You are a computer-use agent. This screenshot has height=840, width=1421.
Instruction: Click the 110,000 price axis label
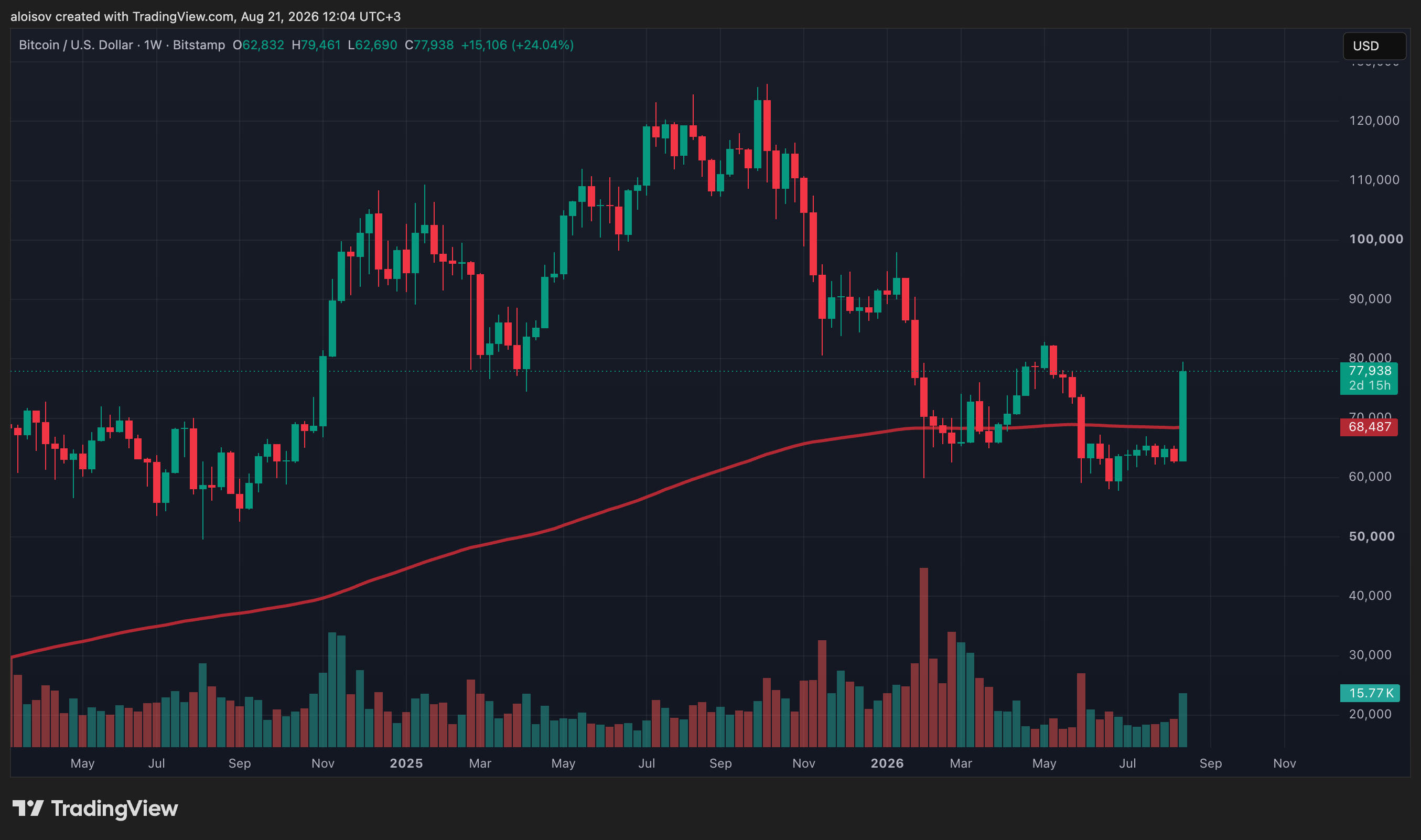tap(1374, 180)
